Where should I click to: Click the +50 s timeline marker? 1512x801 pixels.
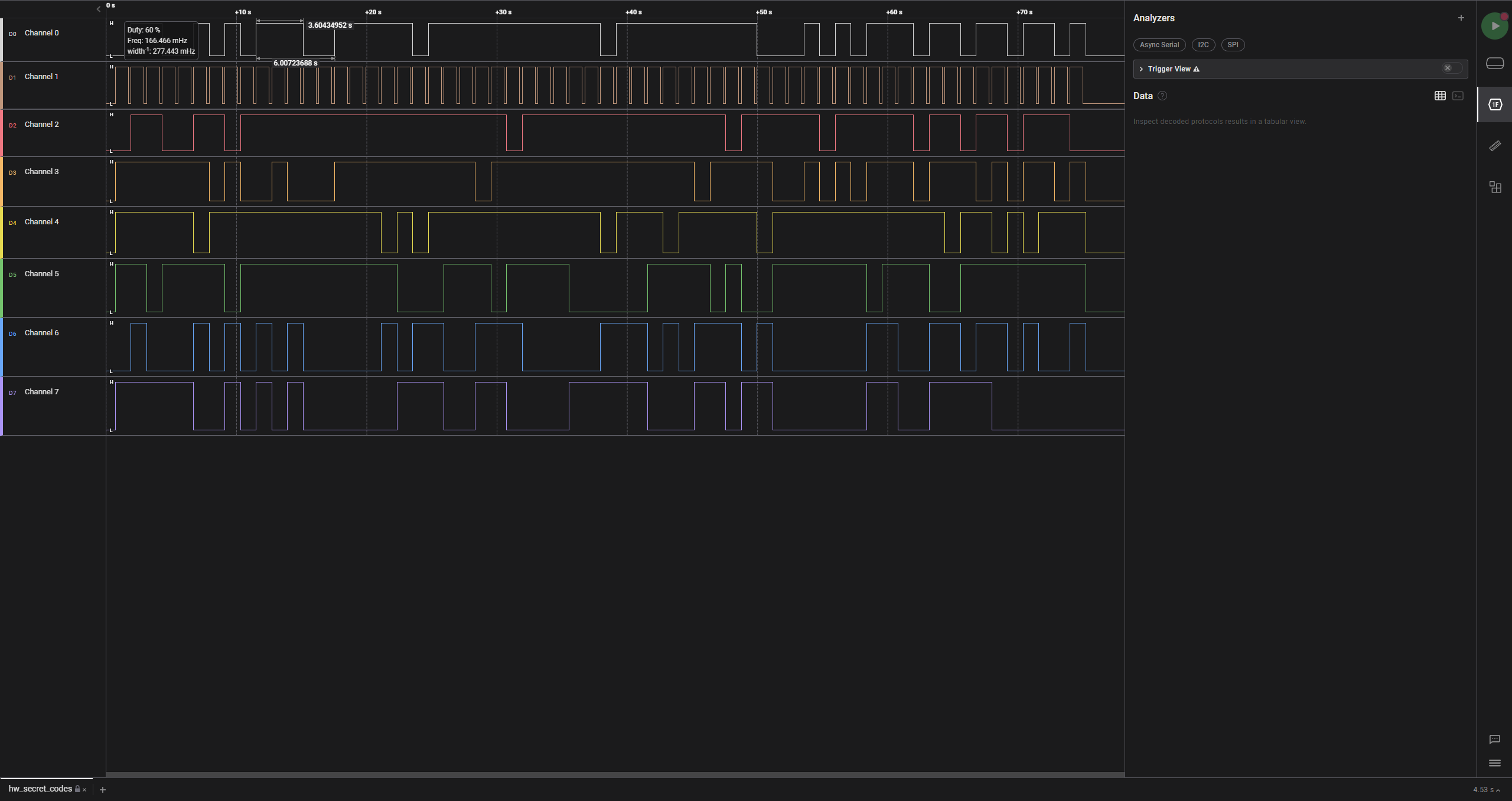764,12
